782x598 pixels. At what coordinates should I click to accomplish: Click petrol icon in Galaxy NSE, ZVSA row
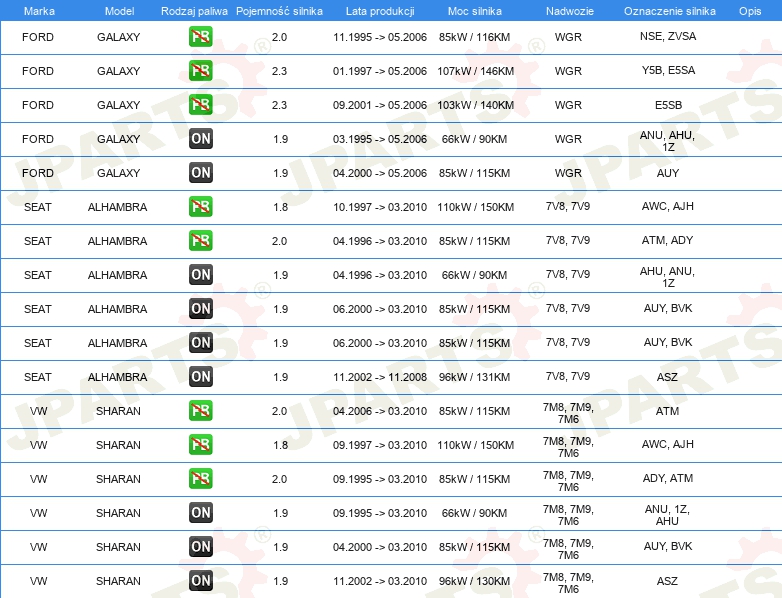(x=200, y=37)
